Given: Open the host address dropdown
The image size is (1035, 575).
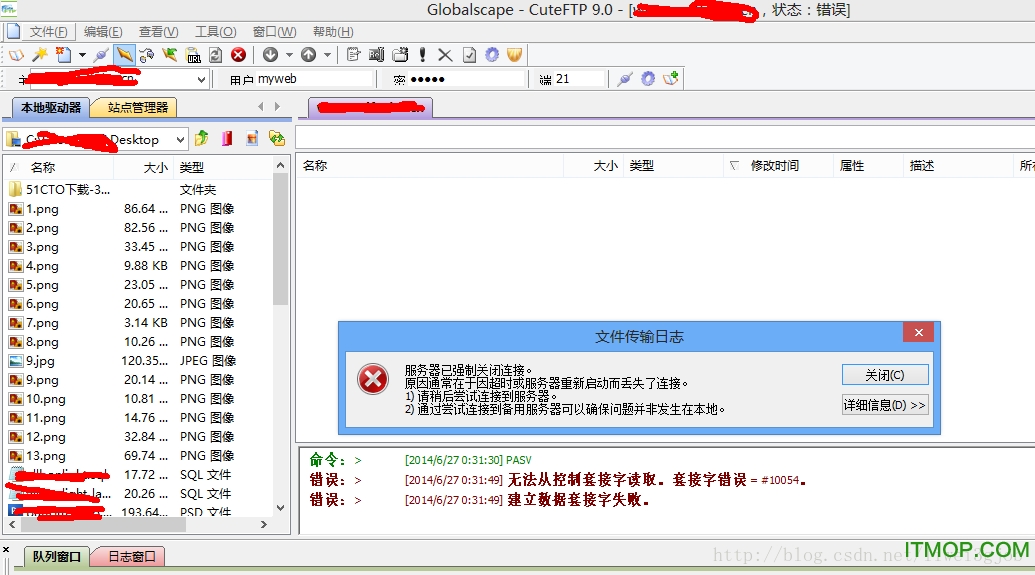Looking at the screenshot, I should [x=201, y=79].
